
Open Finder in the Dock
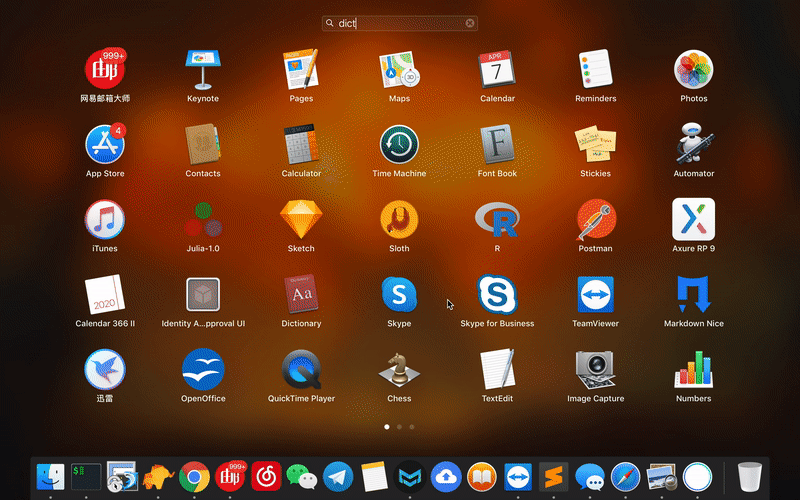click(51, 477)
